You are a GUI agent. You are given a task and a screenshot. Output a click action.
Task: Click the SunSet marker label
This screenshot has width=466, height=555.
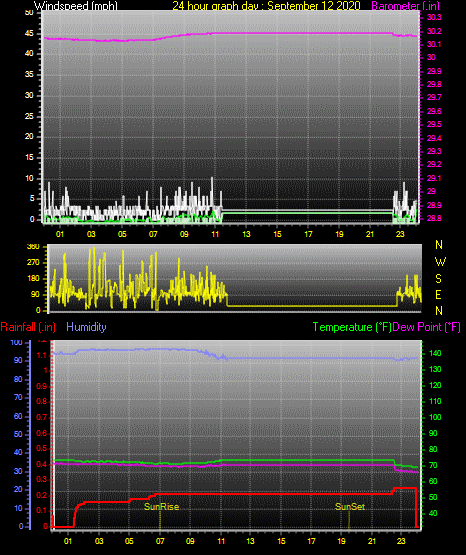tap(350, 507)
